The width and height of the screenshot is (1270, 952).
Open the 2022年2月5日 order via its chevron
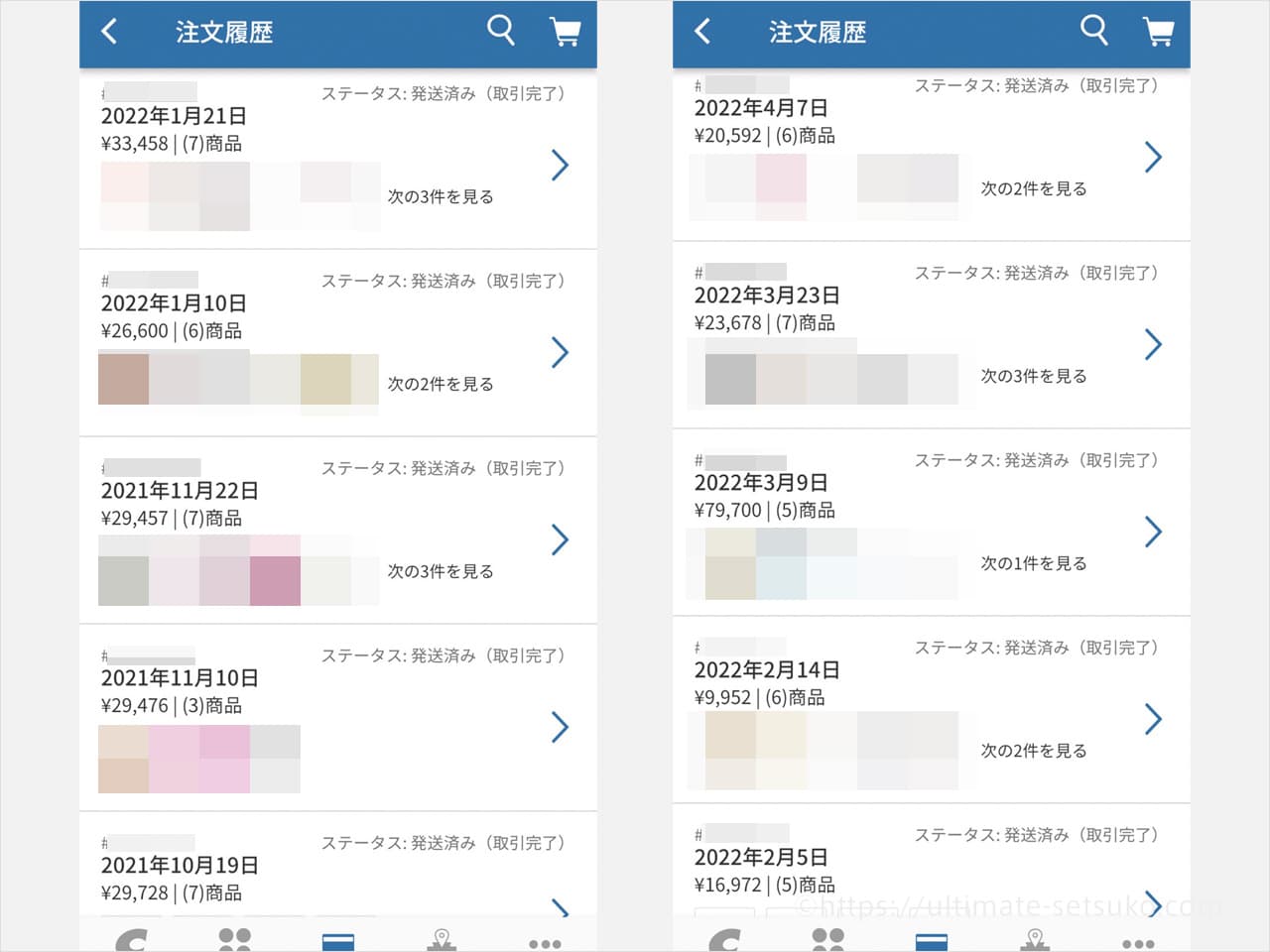pos(1153,902)
